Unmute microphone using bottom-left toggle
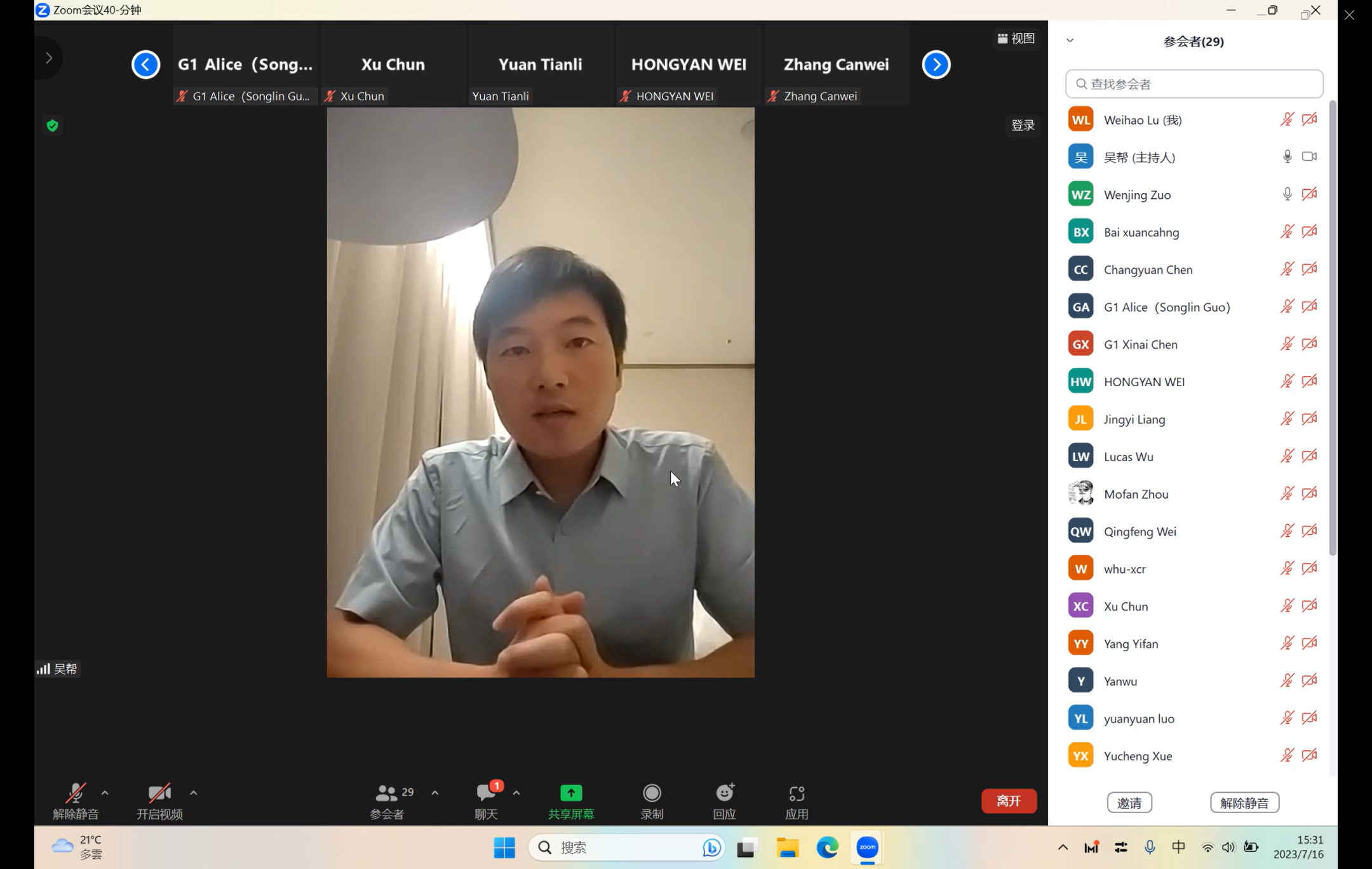This screenshot has height=869, width=1372. [76, 793]
